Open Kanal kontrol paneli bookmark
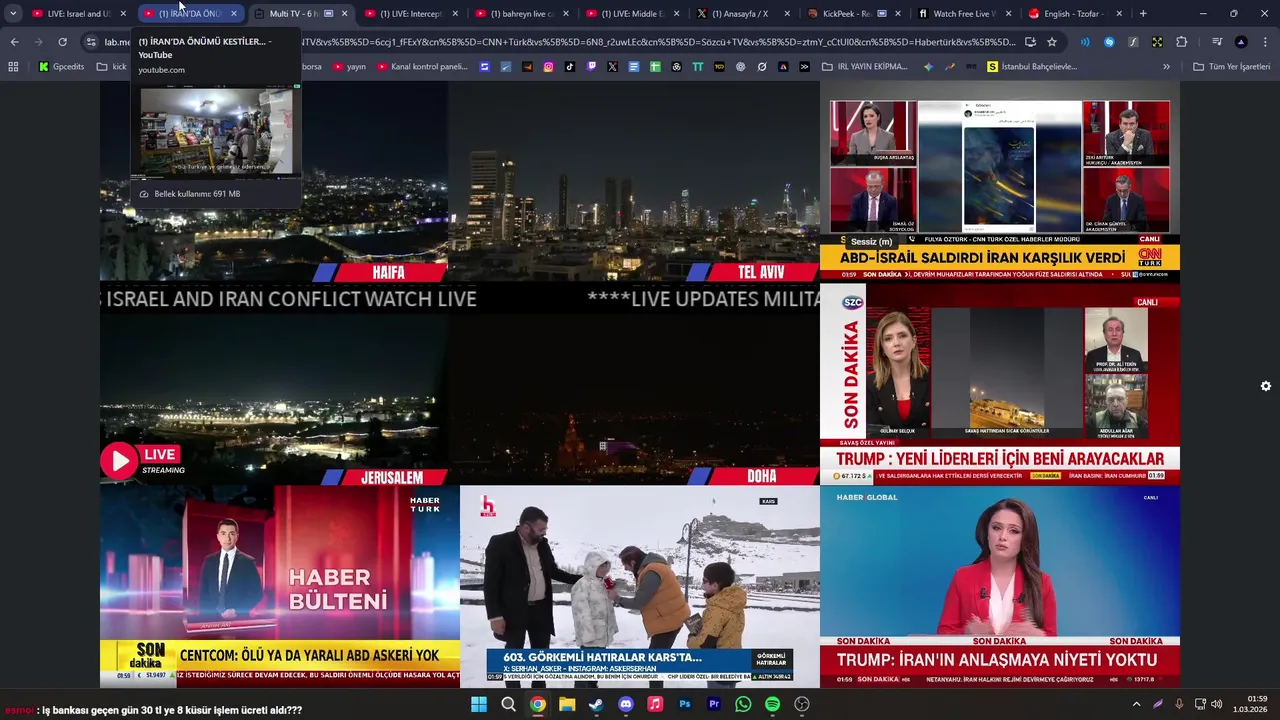This screenshot has height=720, width=1280. click(x=421, y=67)
